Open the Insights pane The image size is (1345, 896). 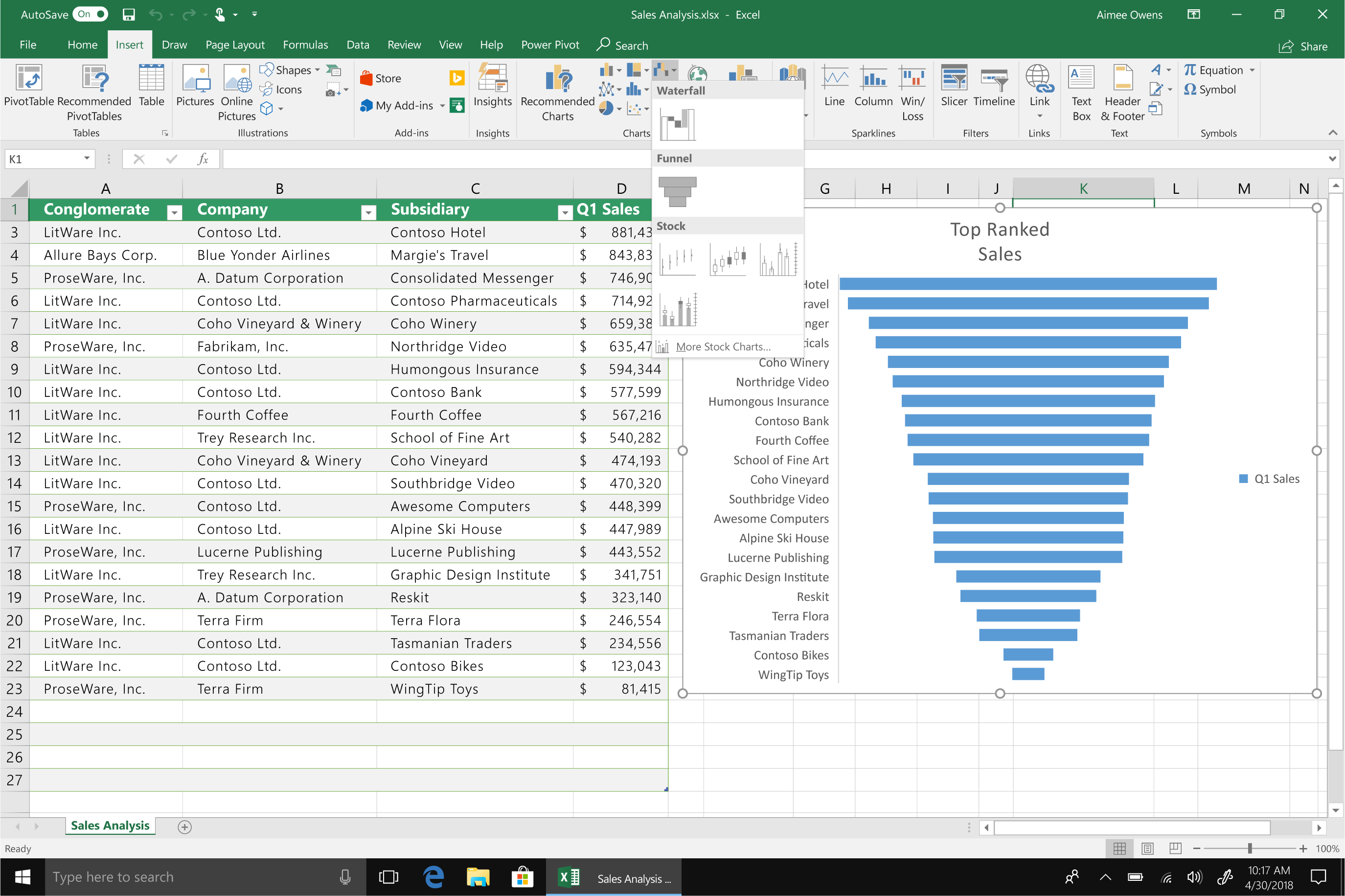click(x=493, y=86)
